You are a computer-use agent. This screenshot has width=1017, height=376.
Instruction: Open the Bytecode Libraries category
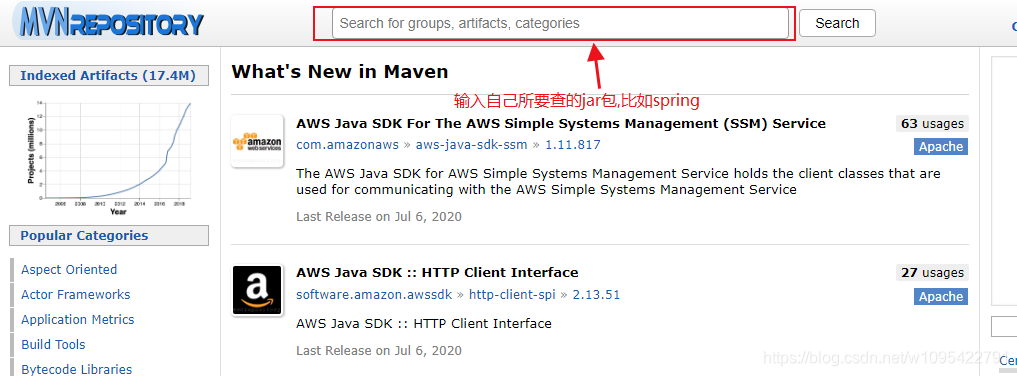pos(77,370)
